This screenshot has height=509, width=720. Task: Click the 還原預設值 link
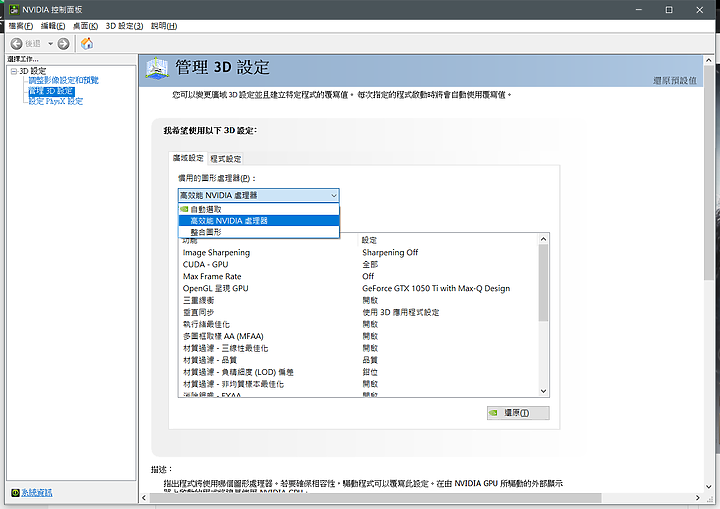pyautogui.click(x=675, y=80)
